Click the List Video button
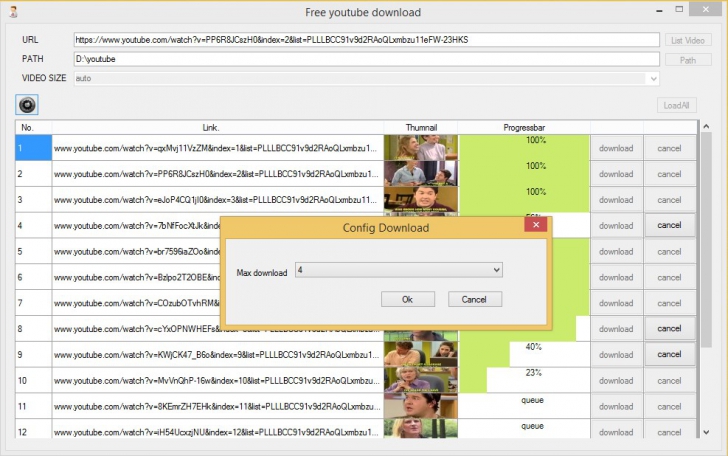Image resolution: width=728 pixels, height=456 pixels. pyautogui.click(x=688, y=40)
